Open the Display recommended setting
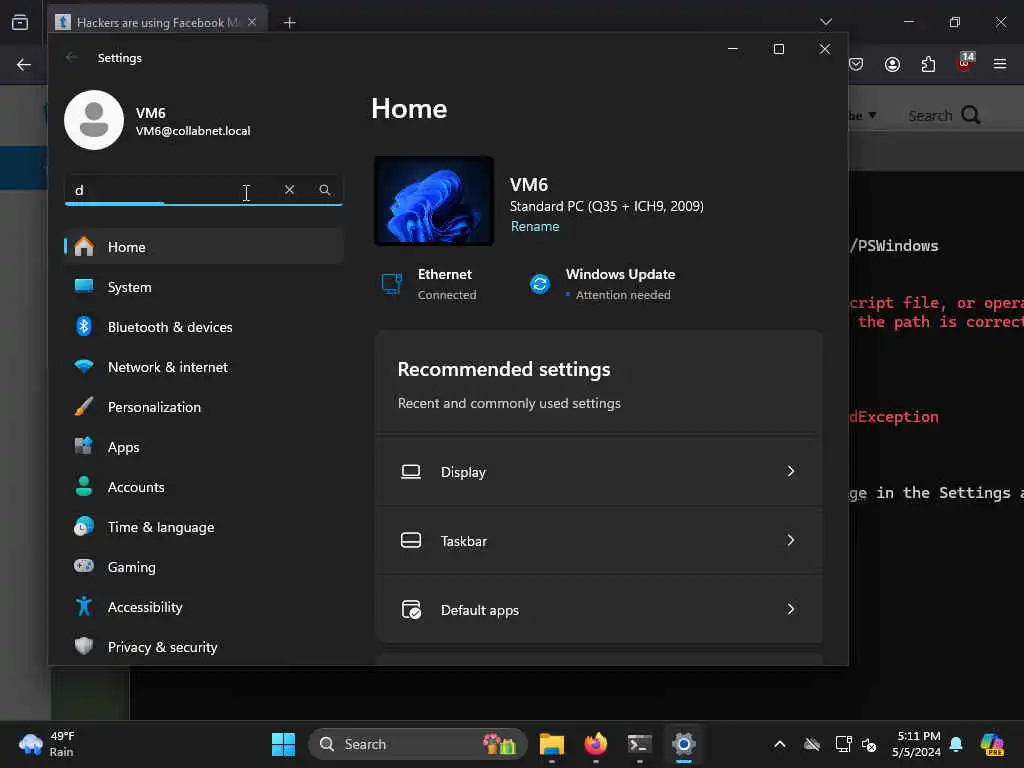The image size is (1024, 768). click(598, 472)
